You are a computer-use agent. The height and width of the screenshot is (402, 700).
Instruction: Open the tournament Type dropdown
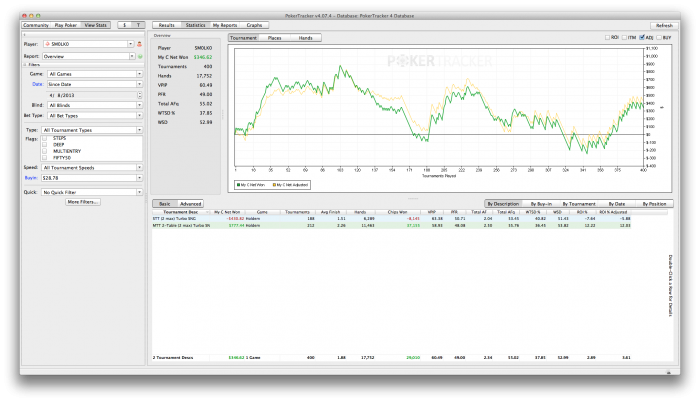tap(139, 130)
